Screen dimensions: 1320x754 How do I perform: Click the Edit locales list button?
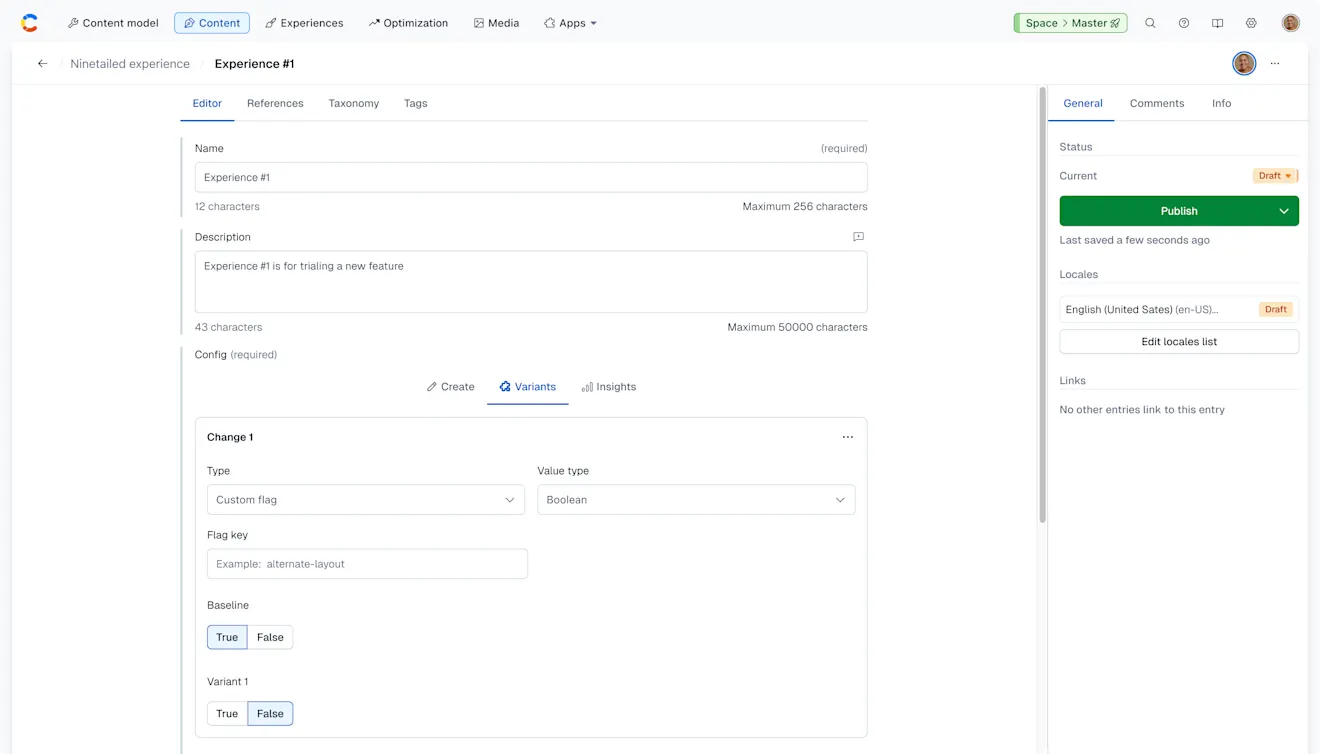tap(1179, 342)
